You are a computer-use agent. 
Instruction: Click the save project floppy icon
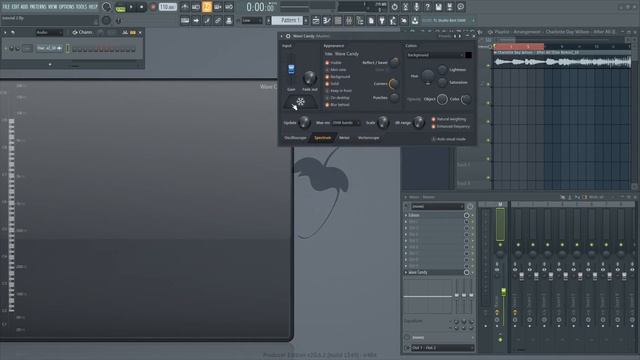438,7
